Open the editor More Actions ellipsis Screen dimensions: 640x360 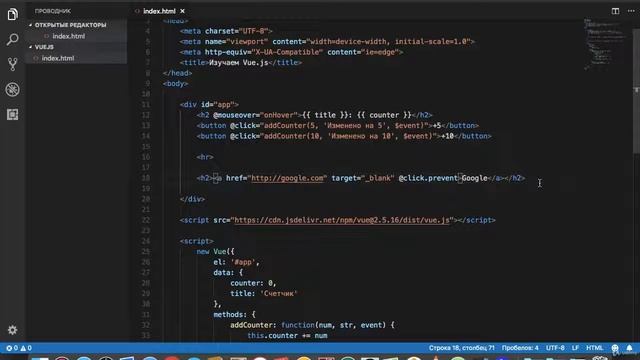click(x=631, y=11)
